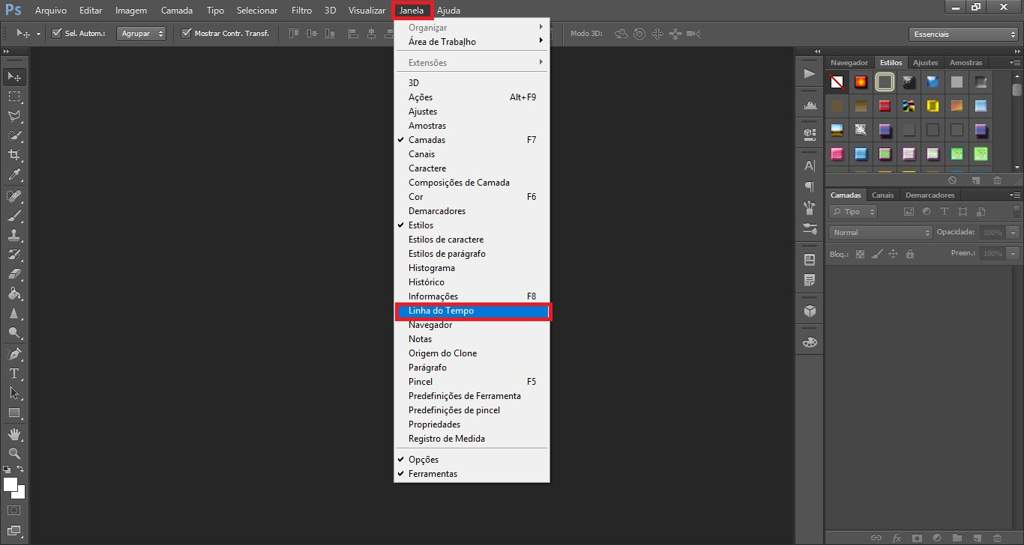Click the background color swatch
This screenshot has height=545, width=1024.
pyautogui.click(x=20, y=493)
